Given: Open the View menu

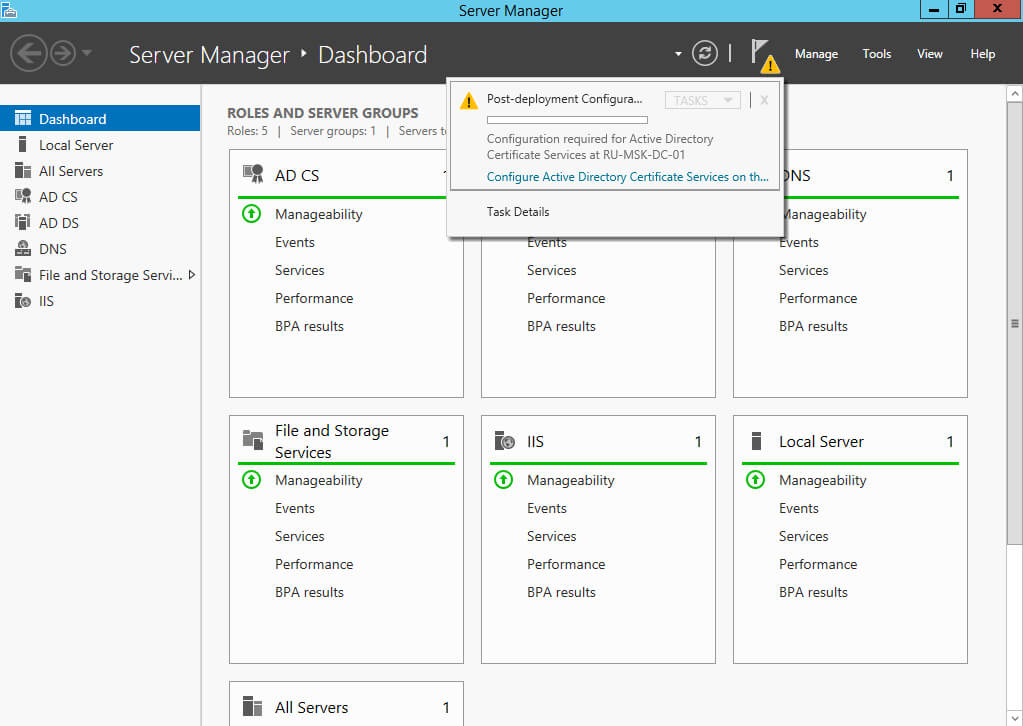Looking at the screenshot, I should pyautogui.click(x=930, y=54).
